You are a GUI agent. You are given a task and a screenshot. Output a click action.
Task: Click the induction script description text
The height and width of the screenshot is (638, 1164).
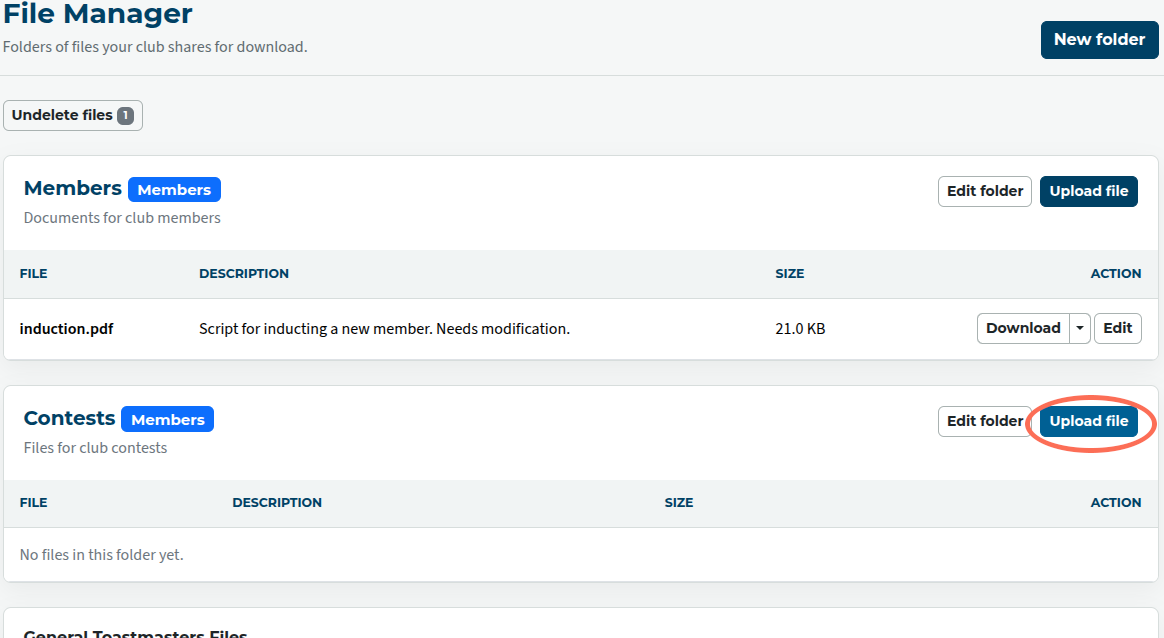384,329
